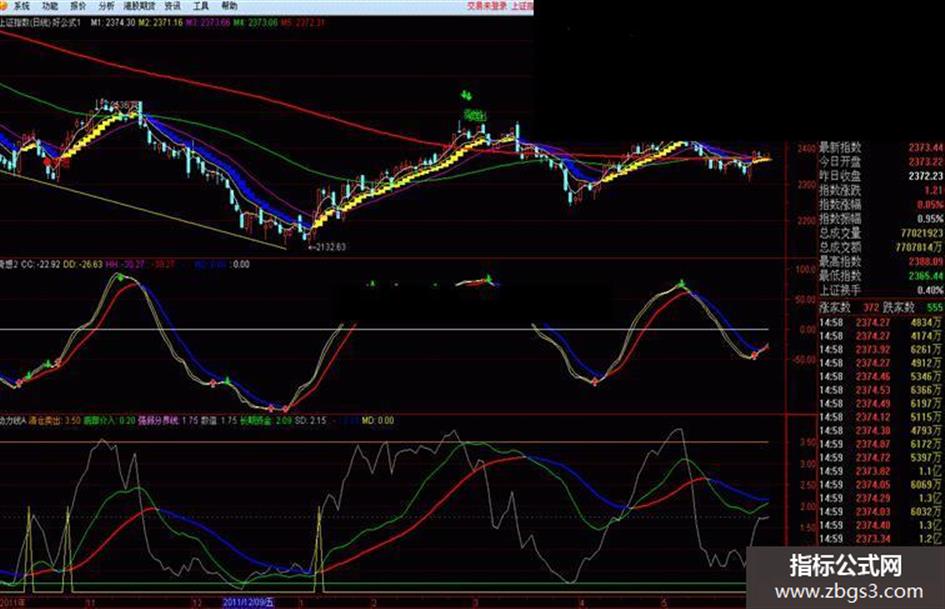Open the 系统 menu

[22, 6]
